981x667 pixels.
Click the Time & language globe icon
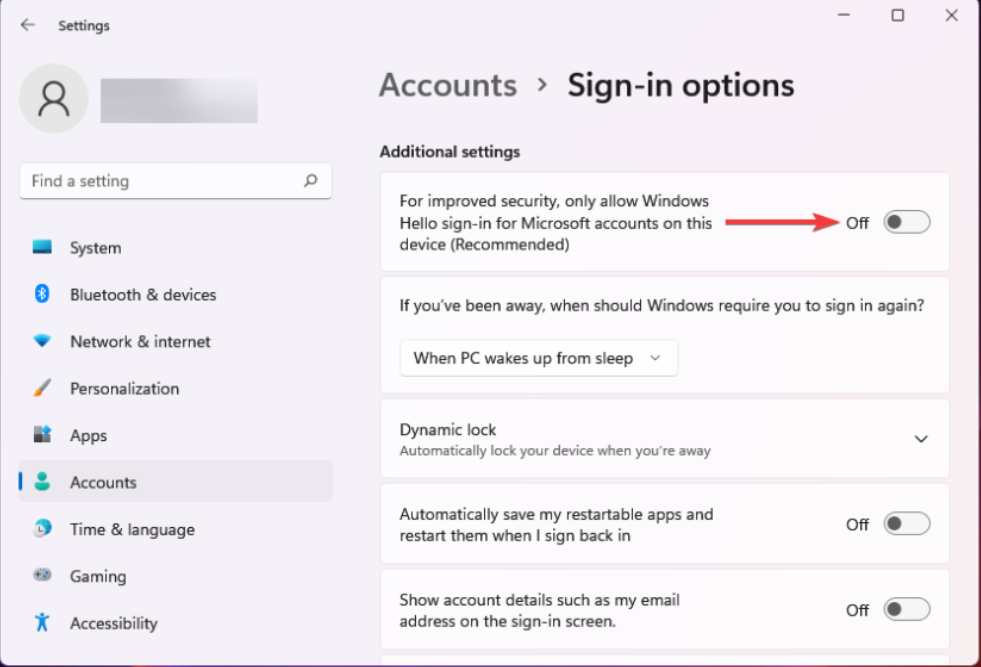click(x=42, y=529)
